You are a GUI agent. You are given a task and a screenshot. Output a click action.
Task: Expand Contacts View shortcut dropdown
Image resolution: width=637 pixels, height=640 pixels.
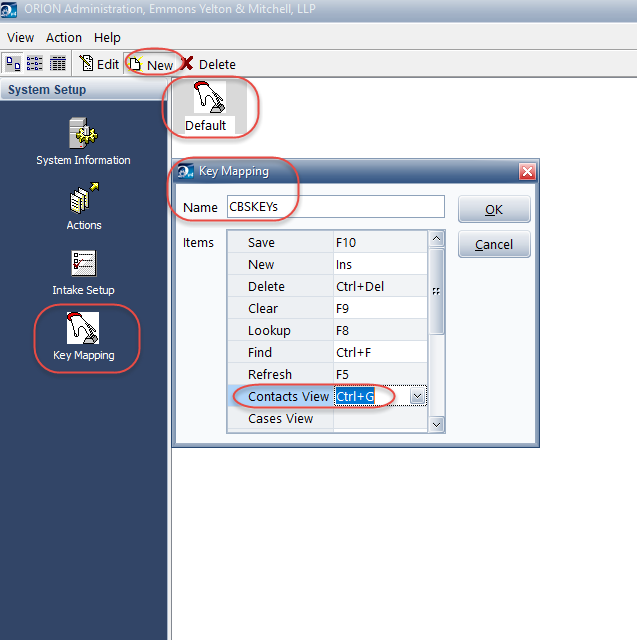tap(418, 397)
